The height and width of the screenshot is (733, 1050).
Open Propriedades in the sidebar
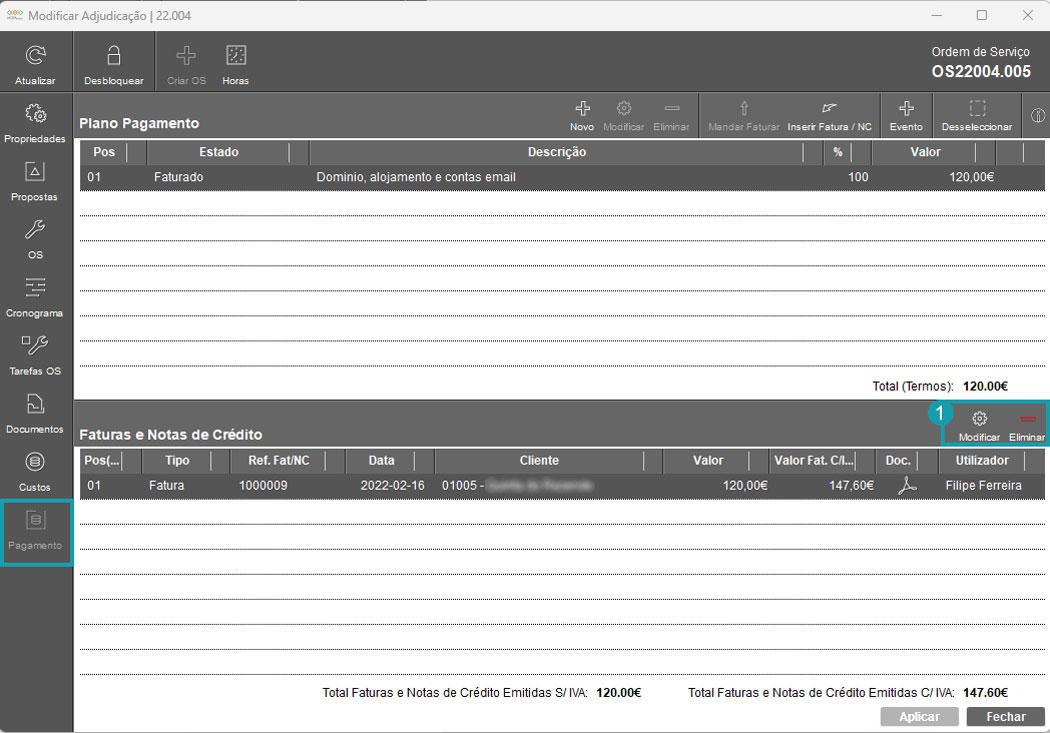coord(35,123)
